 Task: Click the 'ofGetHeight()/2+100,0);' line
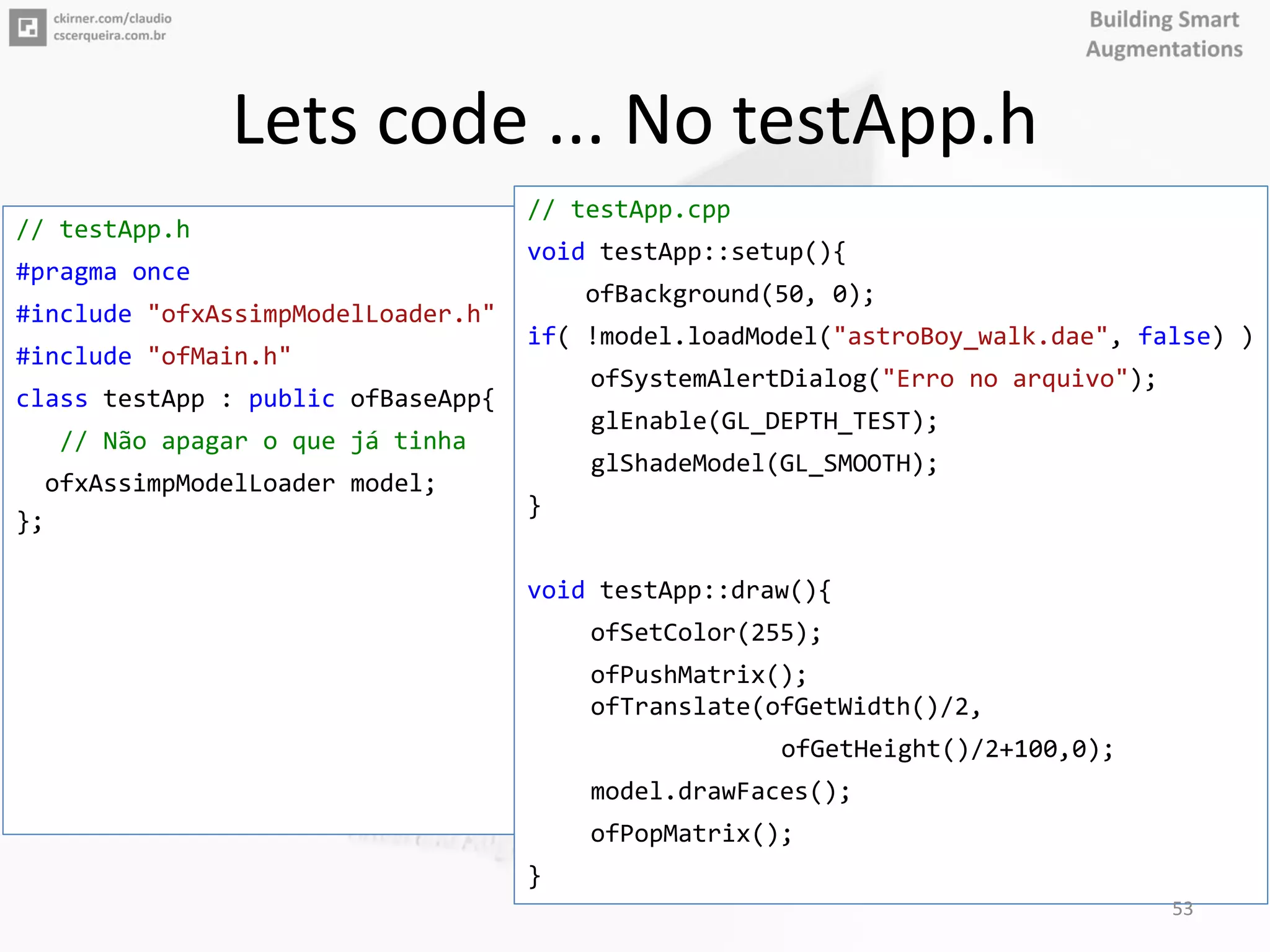pyautogui.click(x=948, y=749)
